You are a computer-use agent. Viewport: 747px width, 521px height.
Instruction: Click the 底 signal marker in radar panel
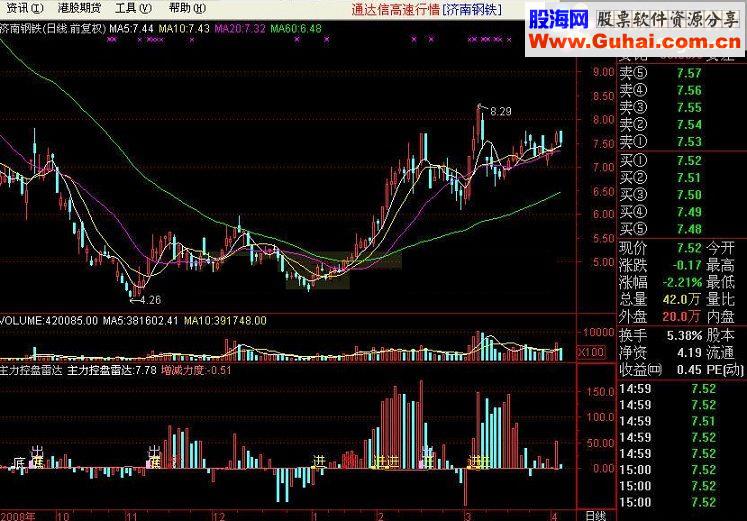tap(19, 462)
